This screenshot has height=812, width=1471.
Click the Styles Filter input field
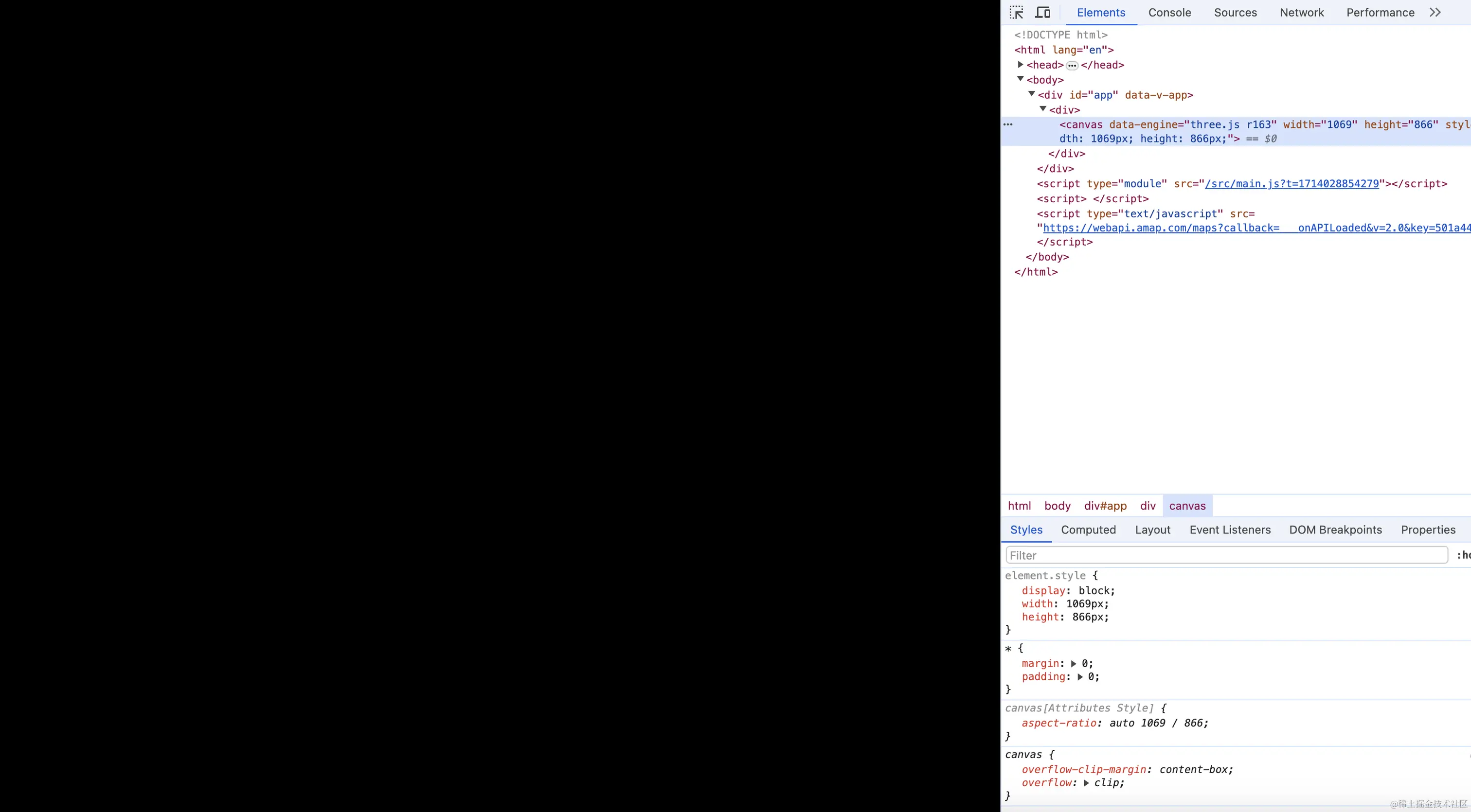pos(1227,555)
